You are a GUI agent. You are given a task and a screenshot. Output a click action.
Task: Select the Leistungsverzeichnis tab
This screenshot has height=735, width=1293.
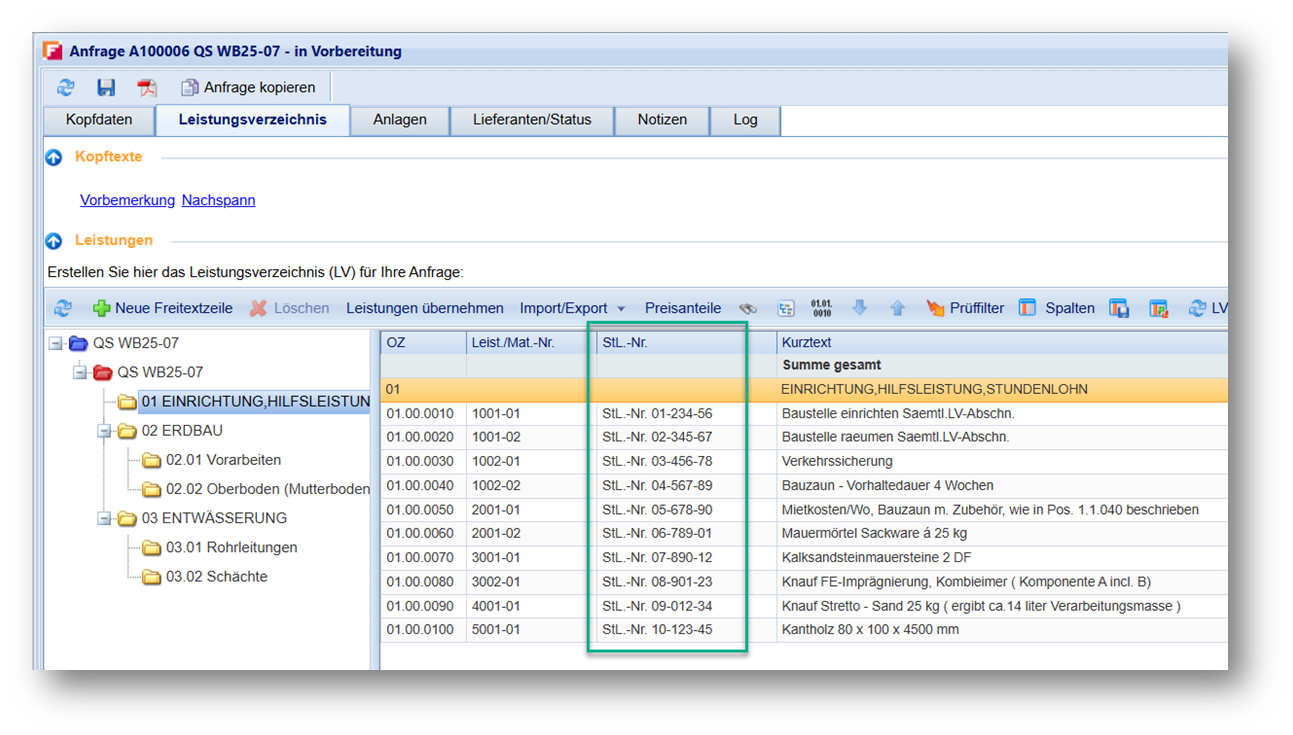point(253,120)
